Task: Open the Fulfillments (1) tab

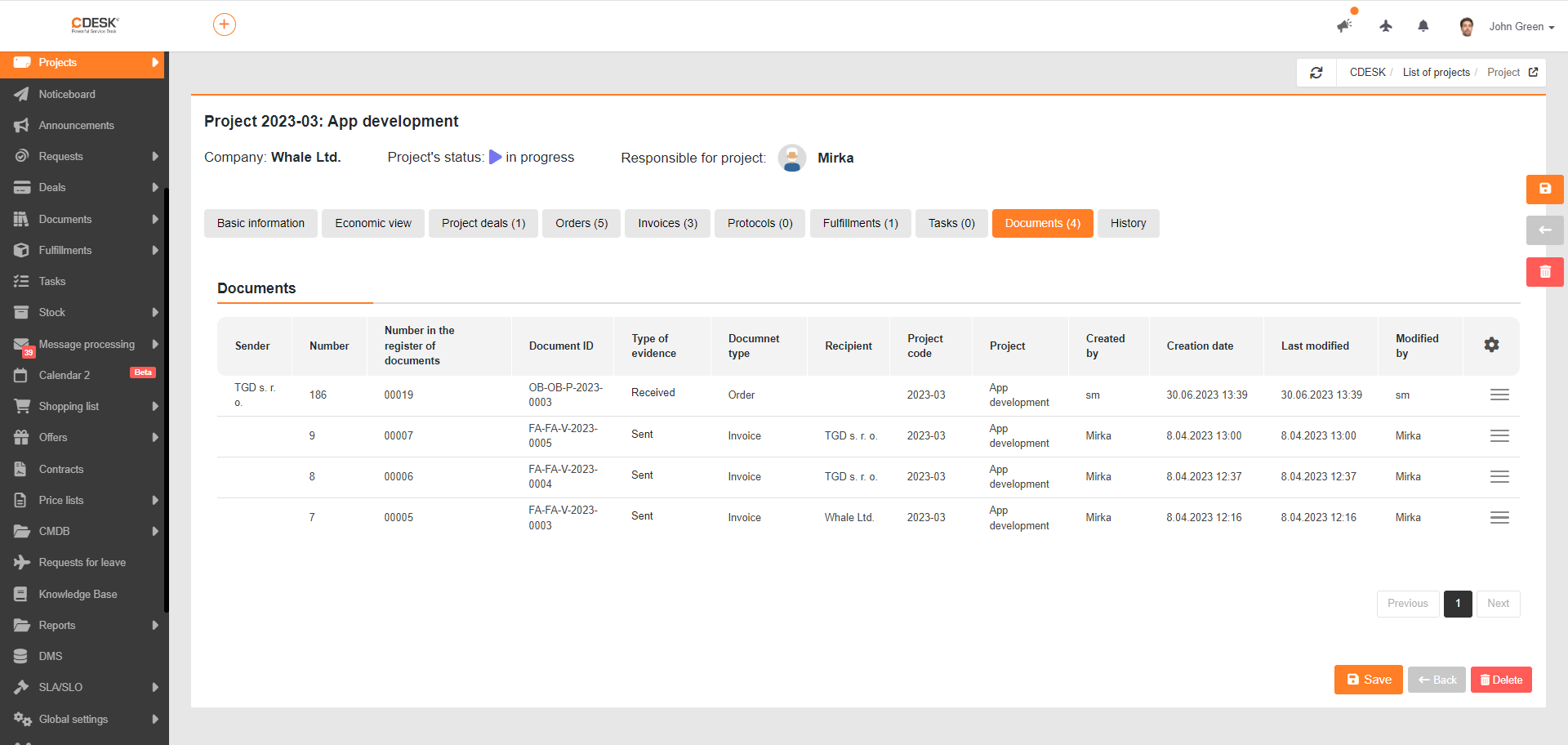Action: point(861,223)
